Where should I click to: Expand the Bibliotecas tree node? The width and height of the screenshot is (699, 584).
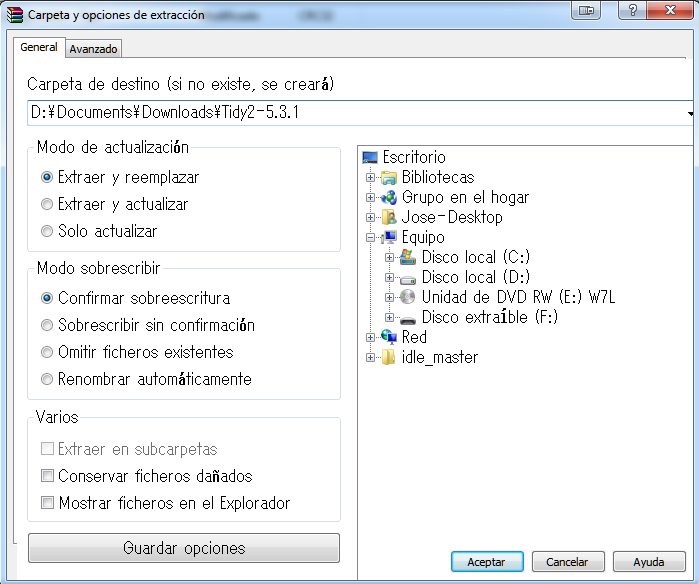370,177
